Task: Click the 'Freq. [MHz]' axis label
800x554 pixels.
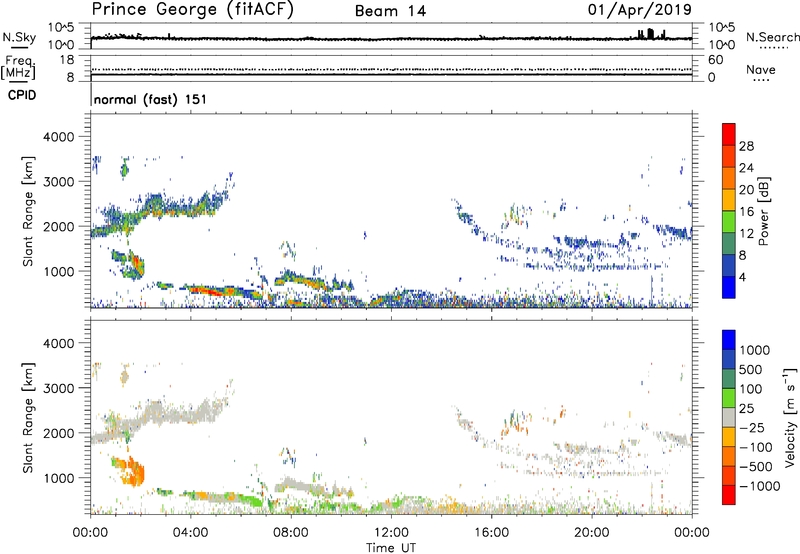Action: 19,67
